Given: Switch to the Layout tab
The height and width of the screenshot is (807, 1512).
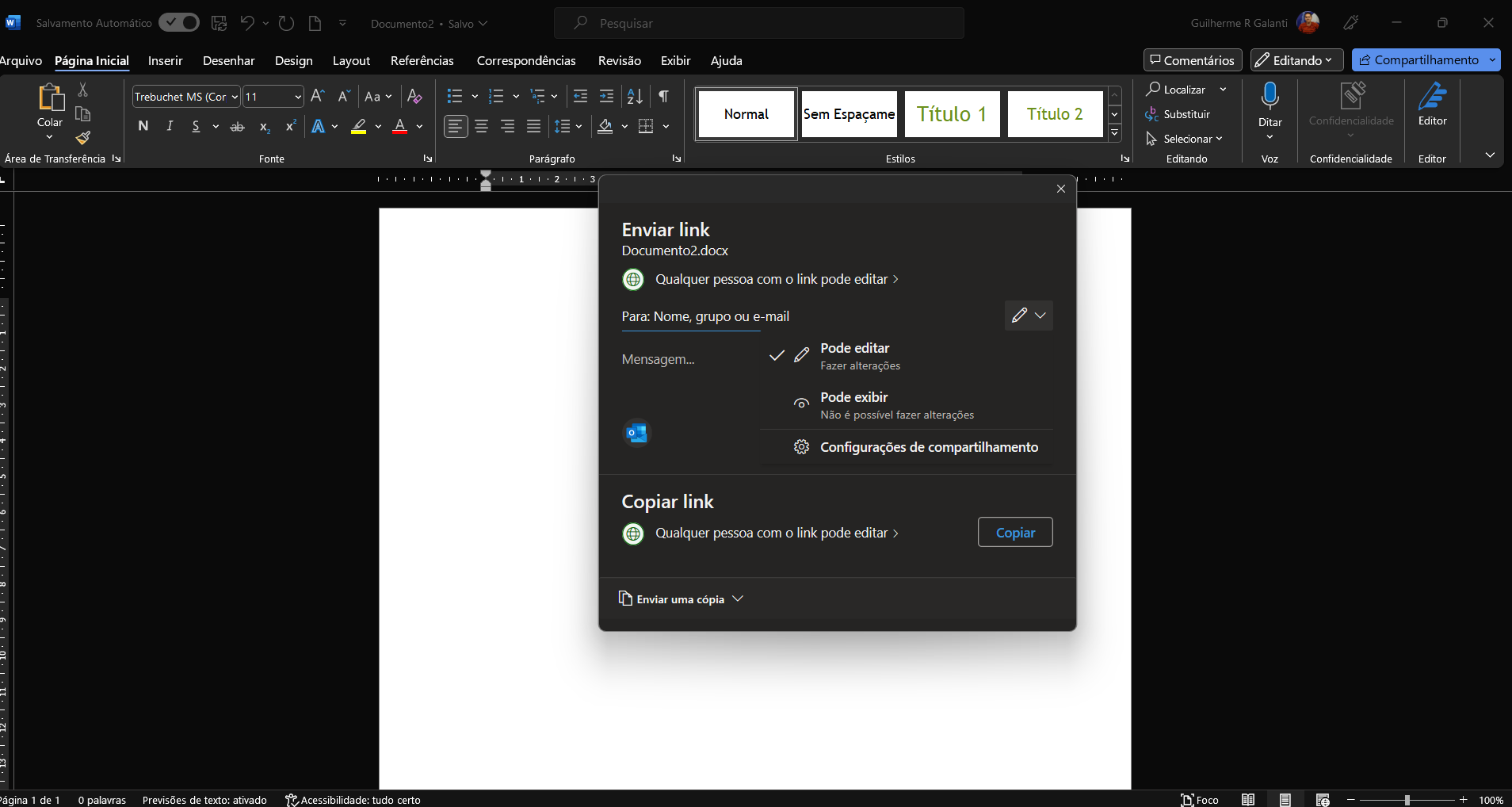Looking at the screenshot, I should click(351, 60).
